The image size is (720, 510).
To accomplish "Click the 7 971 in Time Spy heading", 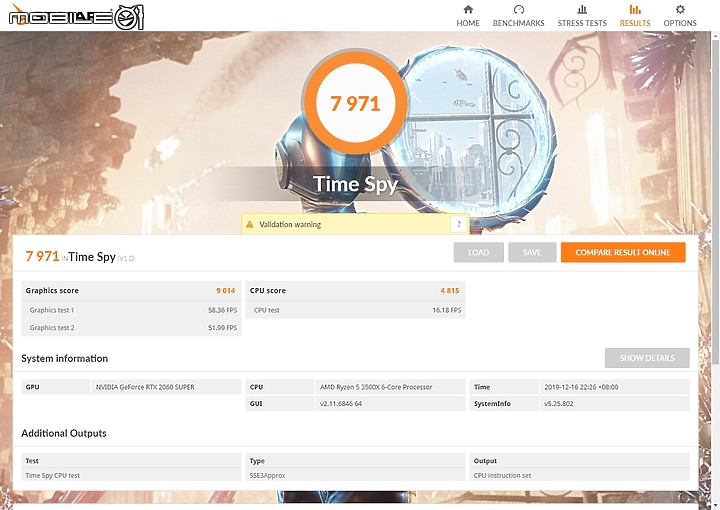I will (80, 257).
